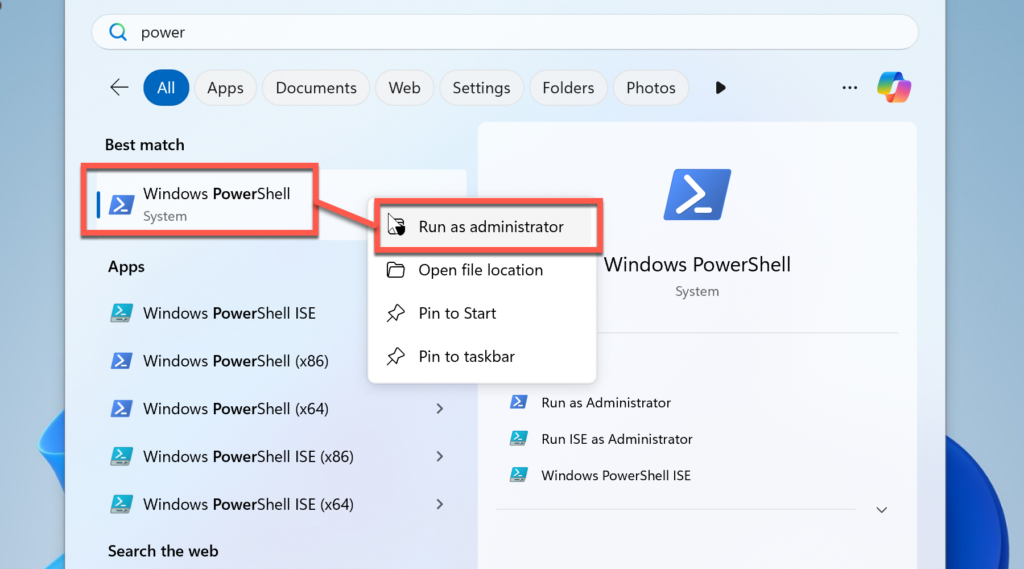This screenshot has height=569, width=1024.
Task: Expand more actions with down chevron
Action: click(881, 510)
